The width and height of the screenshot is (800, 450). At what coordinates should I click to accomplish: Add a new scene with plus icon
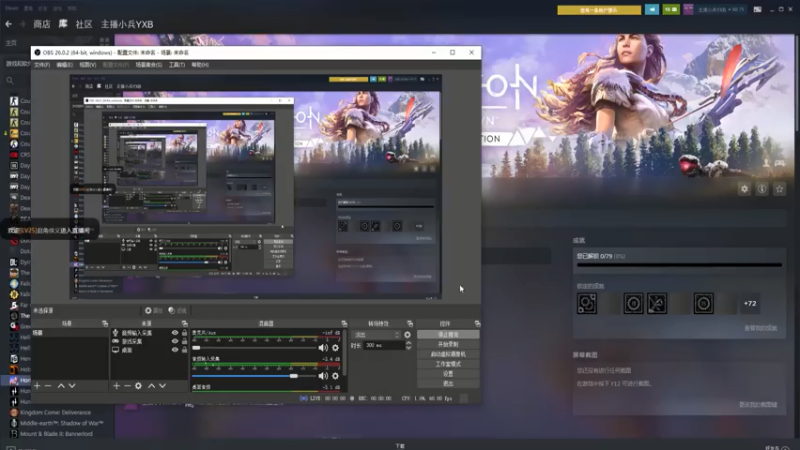pyautogui.click(x=37, y=386)
